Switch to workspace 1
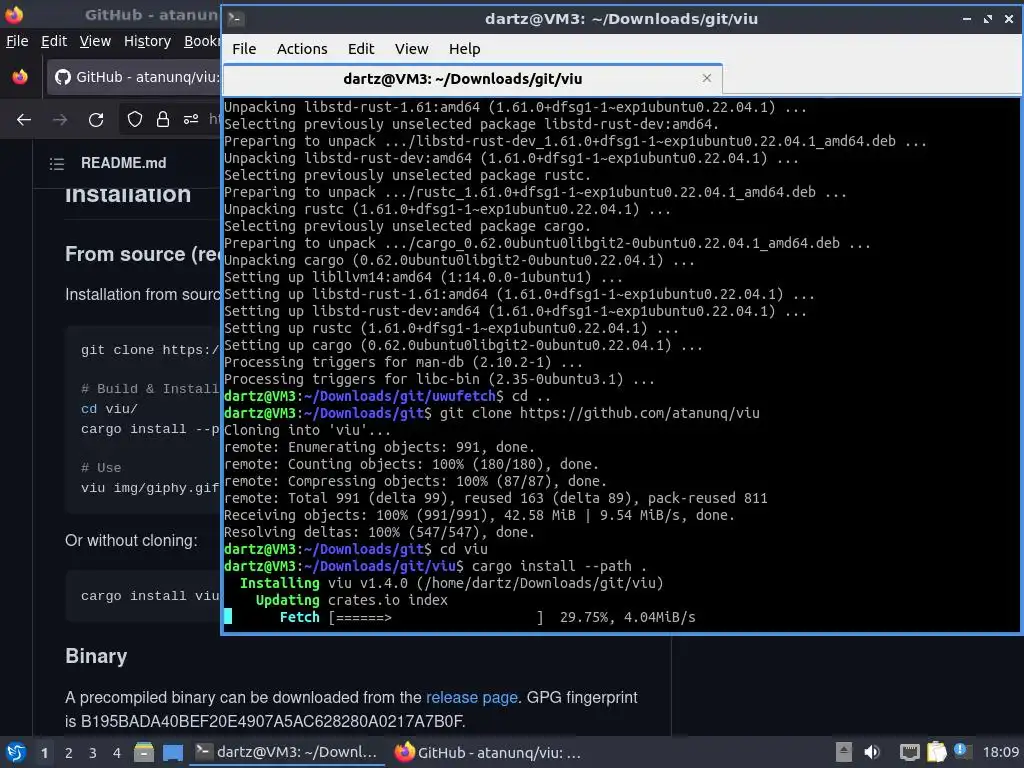Image resolution: width=1024 pixels, height=768 pixels. (x=44, y=753)
